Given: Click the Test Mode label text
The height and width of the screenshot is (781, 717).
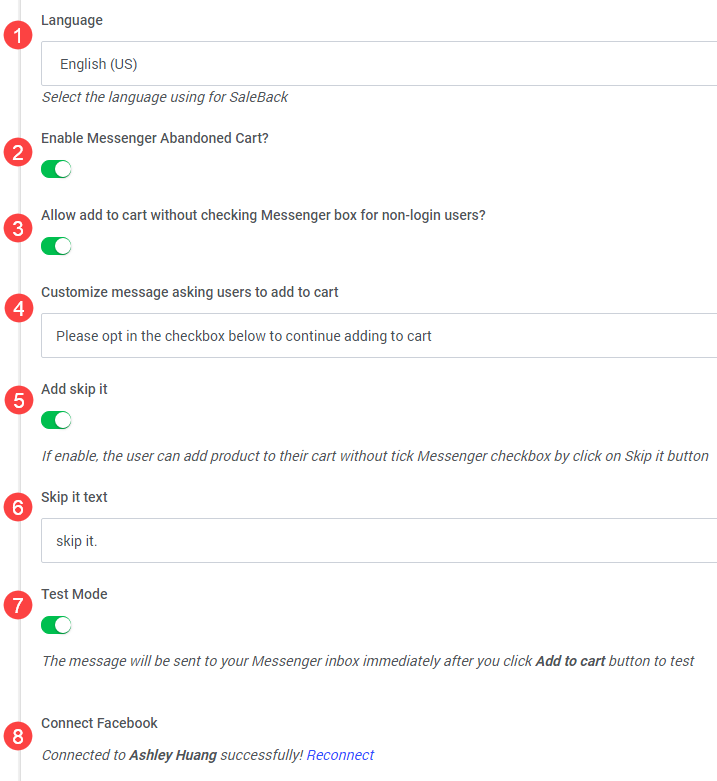Looking at the screenshot, I should 74,594.
